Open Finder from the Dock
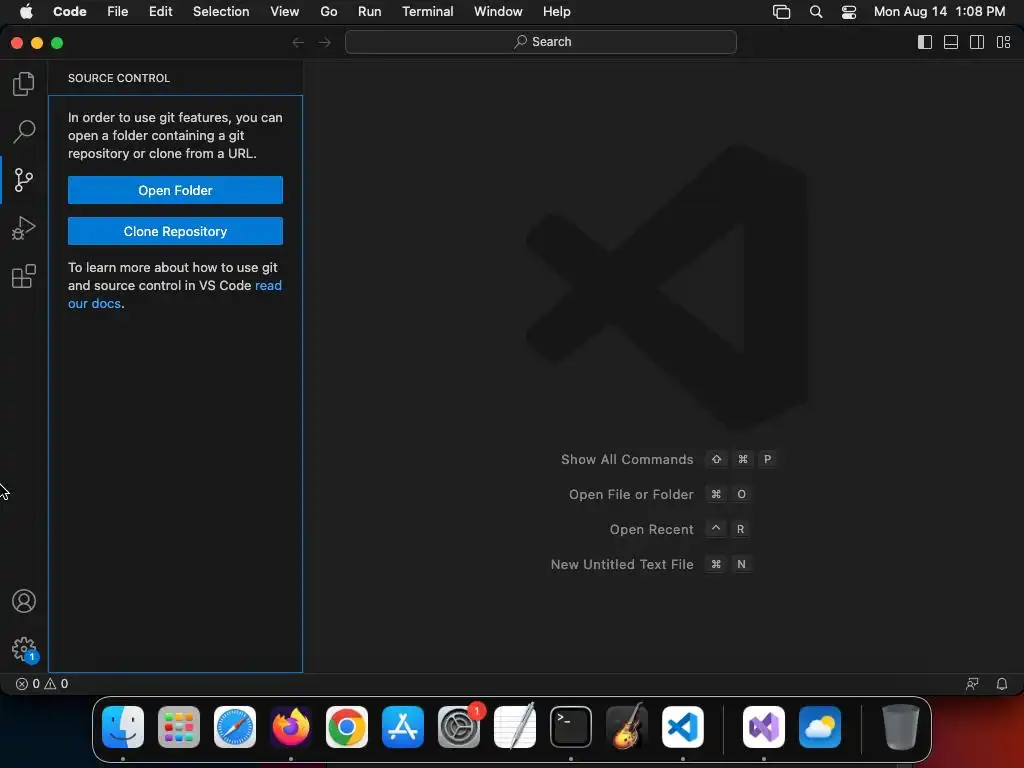The height and width of the screenshot is (768, 1024). 123,727
